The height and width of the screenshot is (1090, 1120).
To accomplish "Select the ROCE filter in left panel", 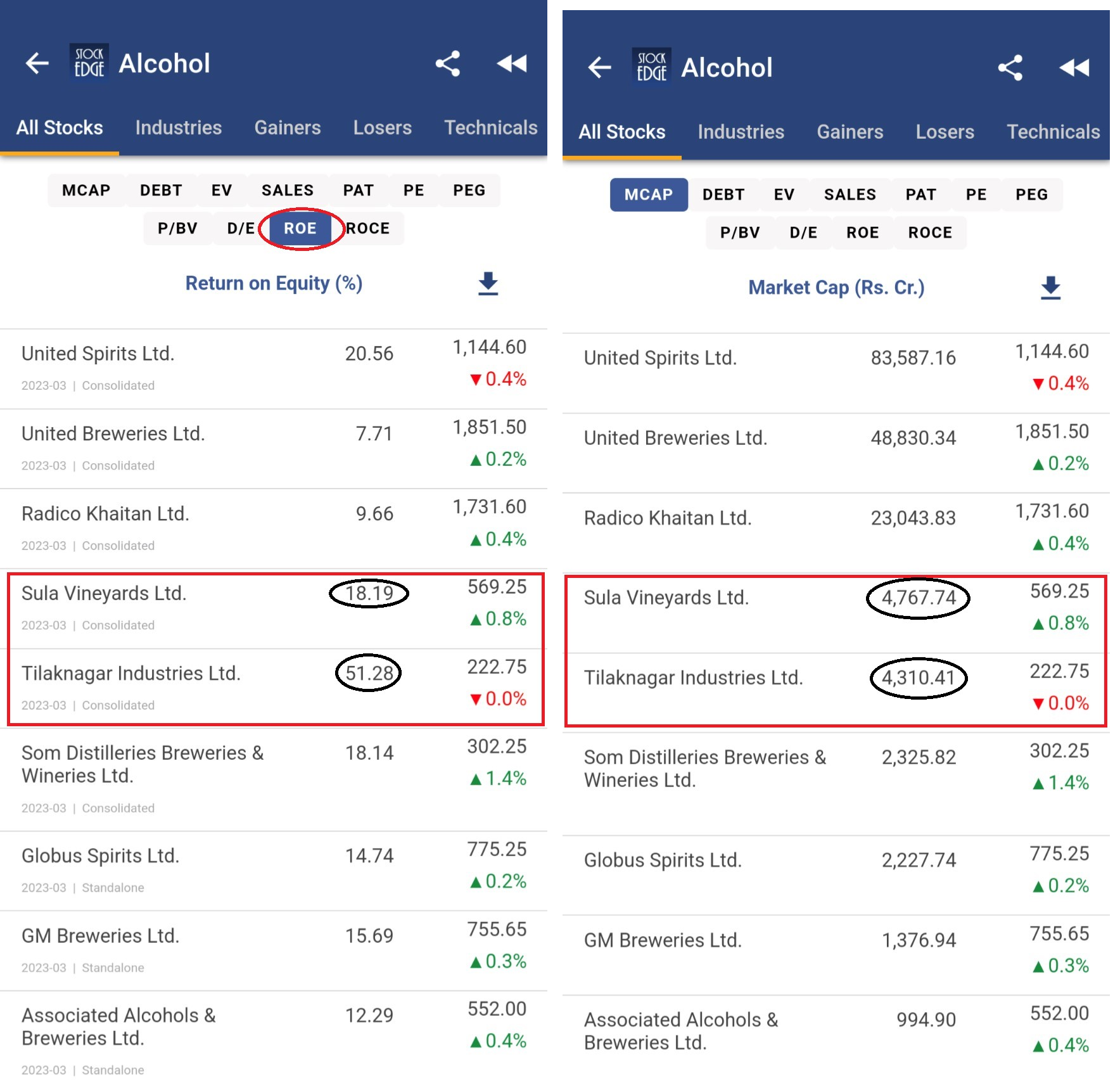I will pyautogui.click(x=369, y=228).
